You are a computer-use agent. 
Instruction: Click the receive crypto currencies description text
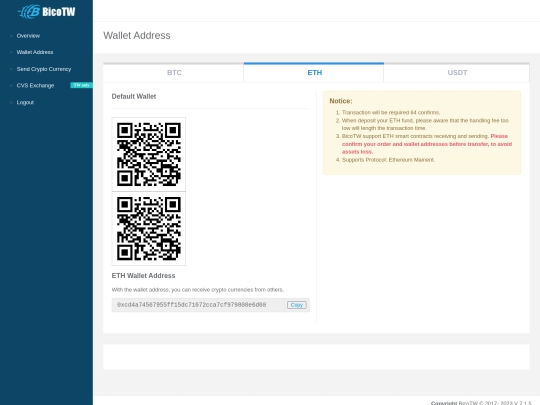coord(198,290)
